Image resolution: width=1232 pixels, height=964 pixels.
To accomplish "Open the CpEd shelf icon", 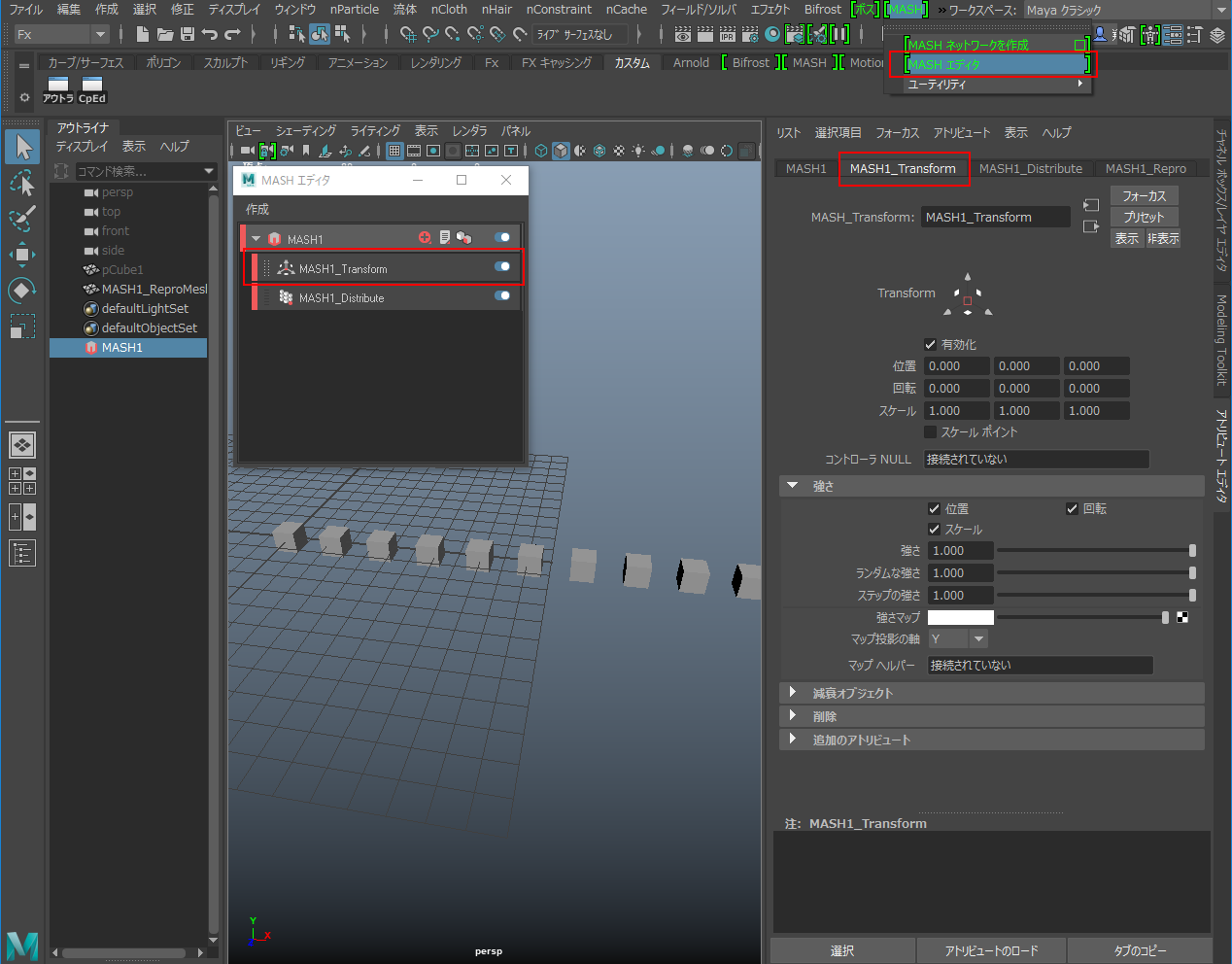I will pyautogui.click(x=92, y=89).
